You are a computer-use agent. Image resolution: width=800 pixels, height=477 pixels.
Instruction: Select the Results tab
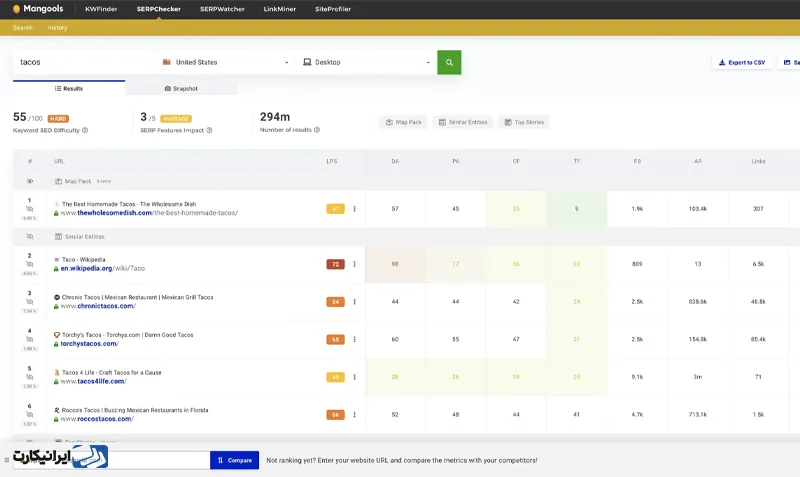click(69, 88)
